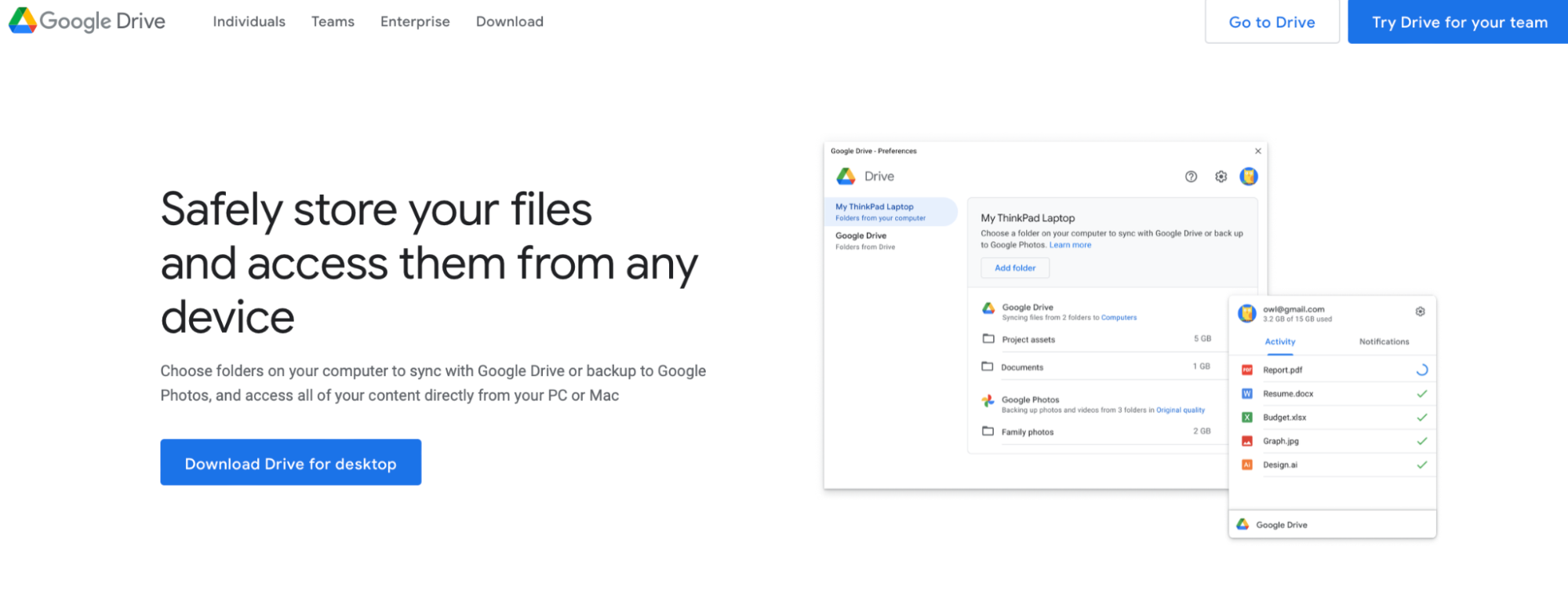Click the Documents folder icon

pos(988,367)
